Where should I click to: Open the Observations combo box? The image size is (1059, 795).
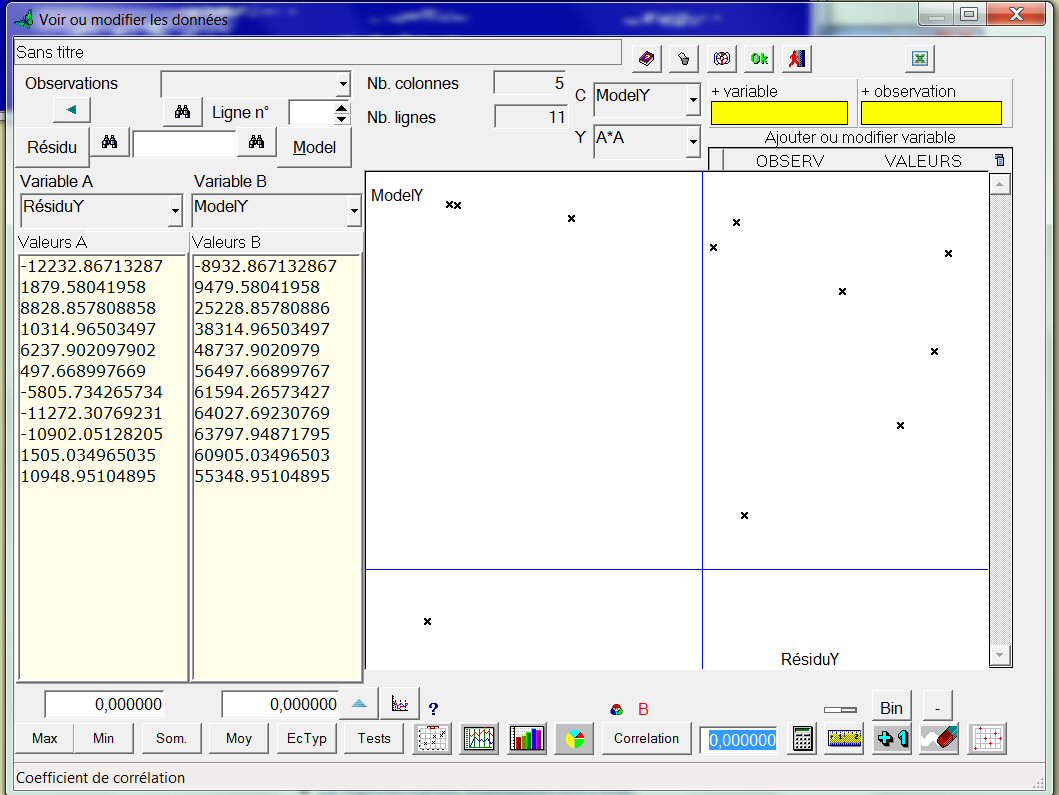343,84
